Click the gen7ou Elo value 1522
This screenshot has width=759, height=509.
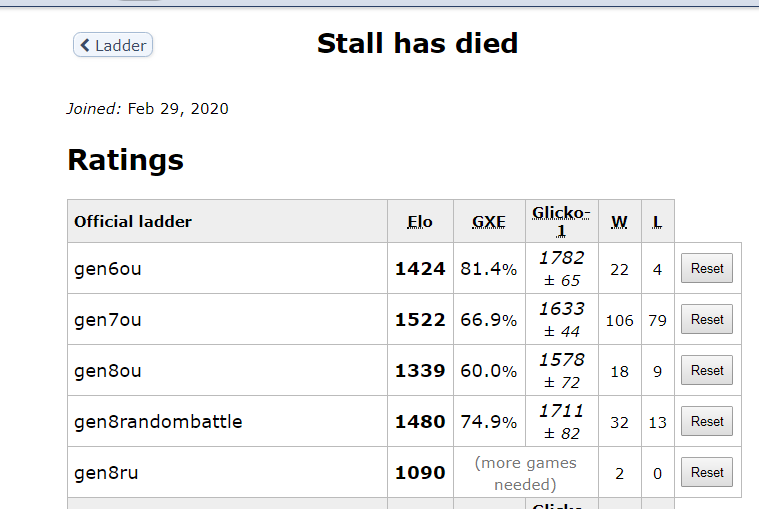tap(420, 320)
